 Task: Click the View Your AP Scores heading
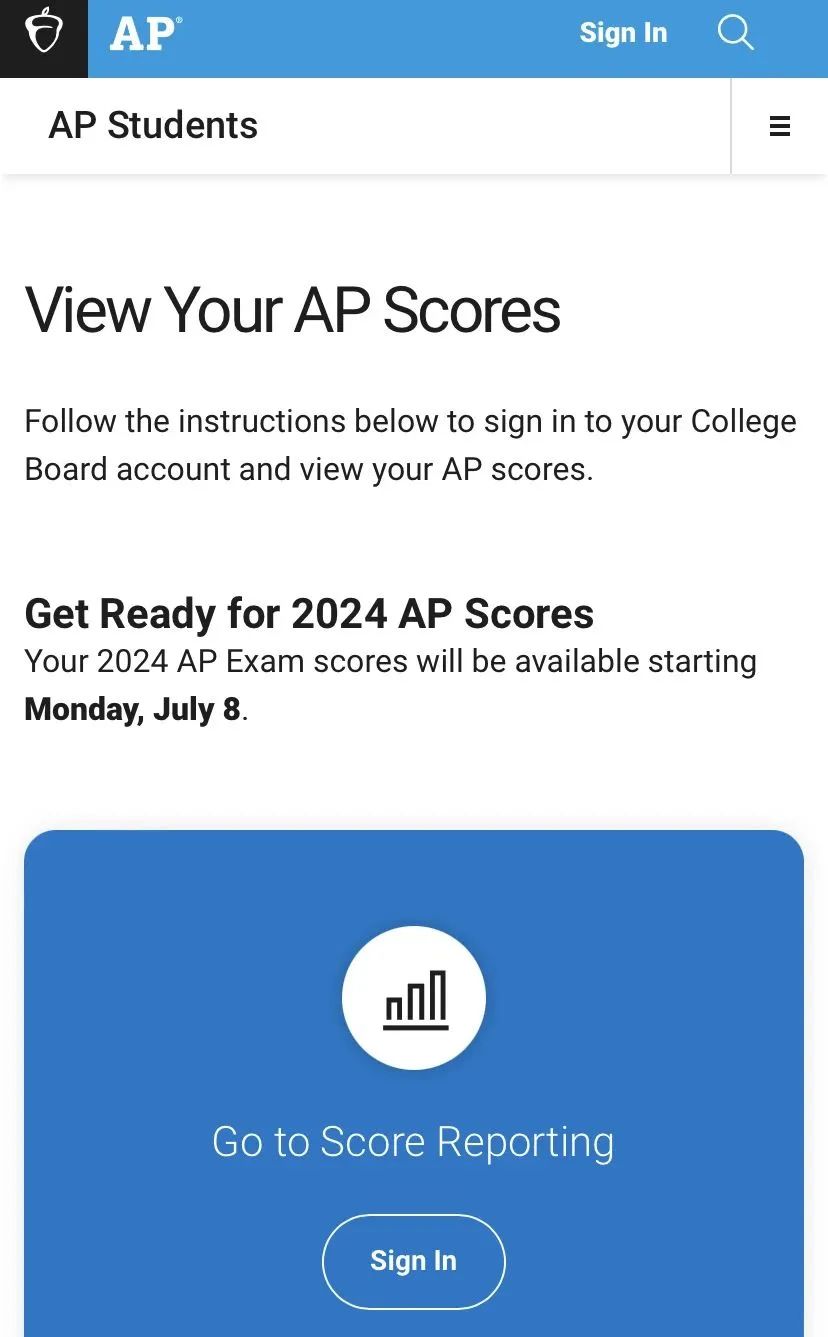[x=292, y=310]
